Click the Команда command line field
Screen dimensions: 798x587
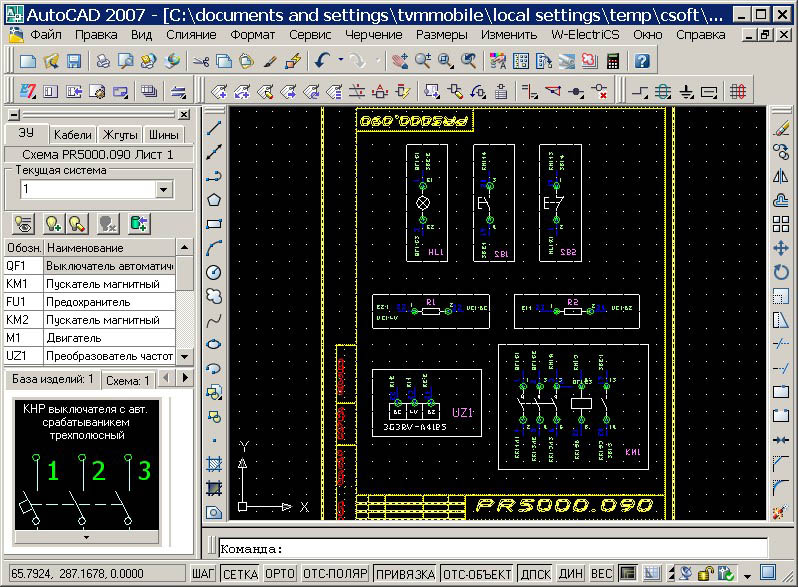pos(493,549)
